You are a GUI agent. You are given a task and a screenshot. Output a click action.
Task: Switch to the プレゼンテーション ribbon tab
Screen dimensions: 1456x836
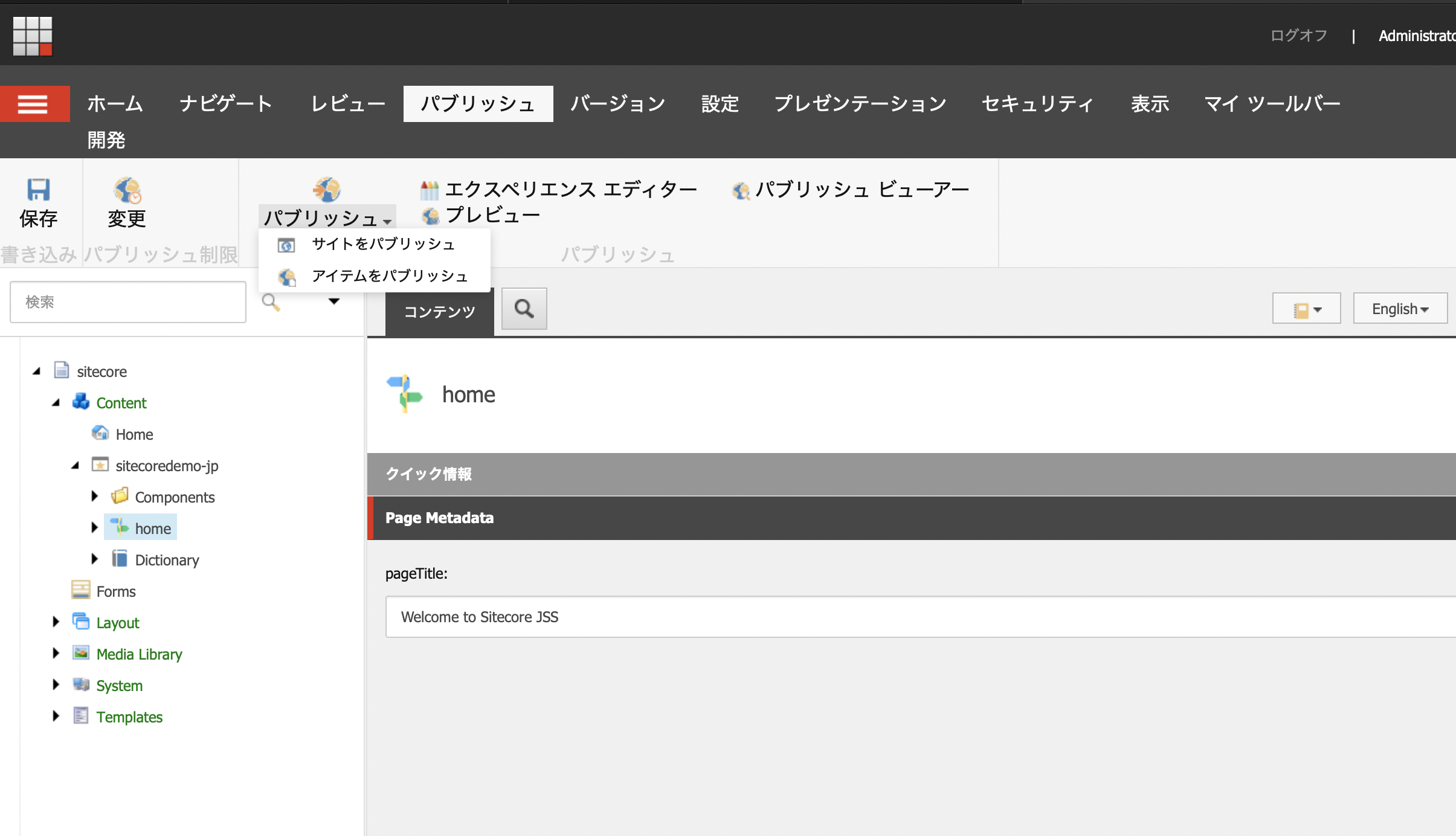860,104
